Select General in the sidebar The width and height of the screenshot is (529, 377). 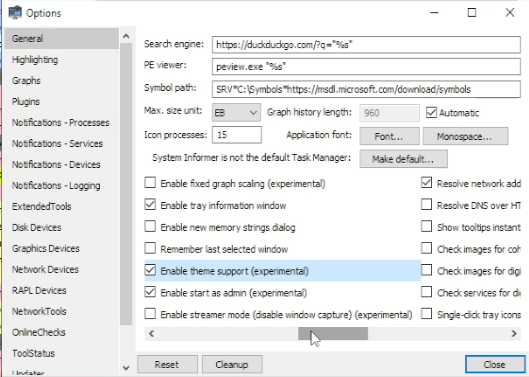pyautogui.click(x=62, y=38)
